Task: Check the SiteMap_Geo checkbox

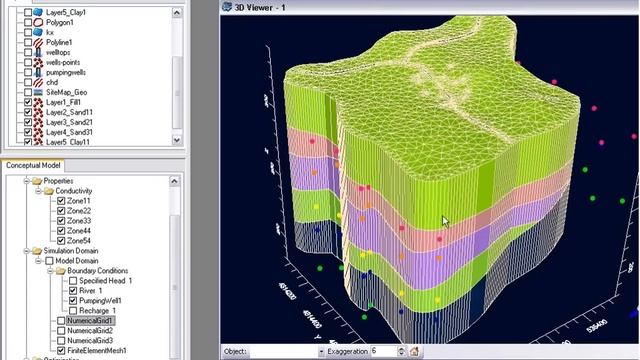Action: point(28,92)
